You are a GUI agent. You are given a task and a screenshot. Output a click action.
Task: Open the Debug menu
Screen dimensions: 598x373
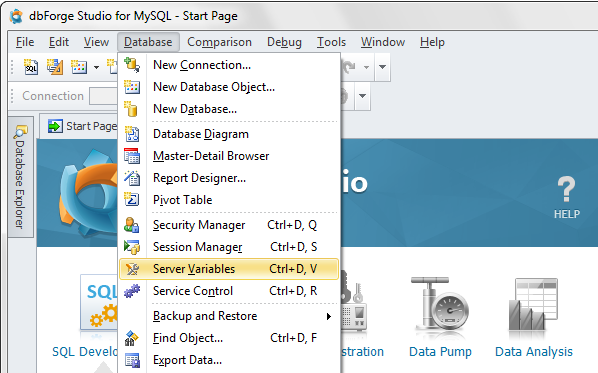click(284, 42)
